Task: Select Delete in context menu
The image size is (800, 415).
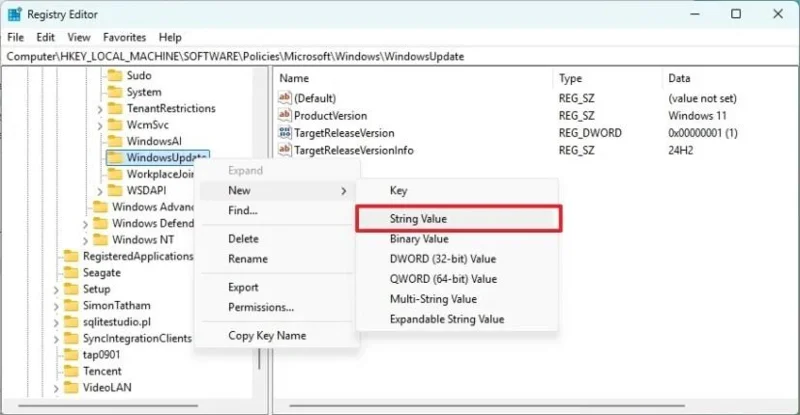Action: [276, 238]
